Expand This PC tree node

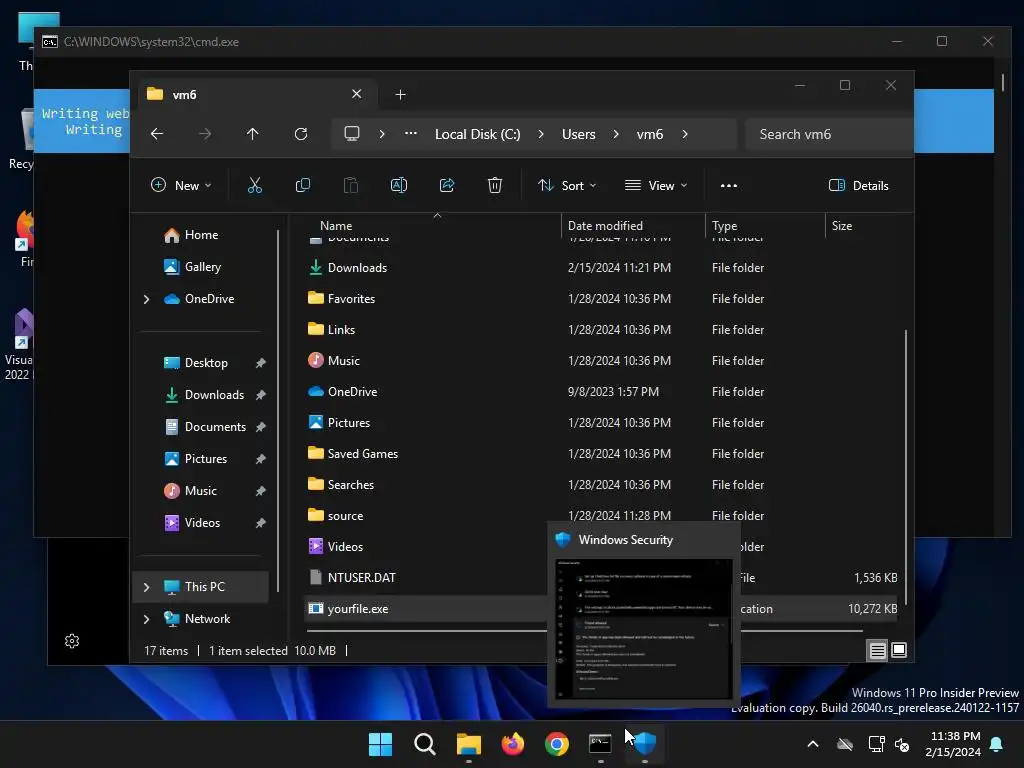[x=146, y=587]
